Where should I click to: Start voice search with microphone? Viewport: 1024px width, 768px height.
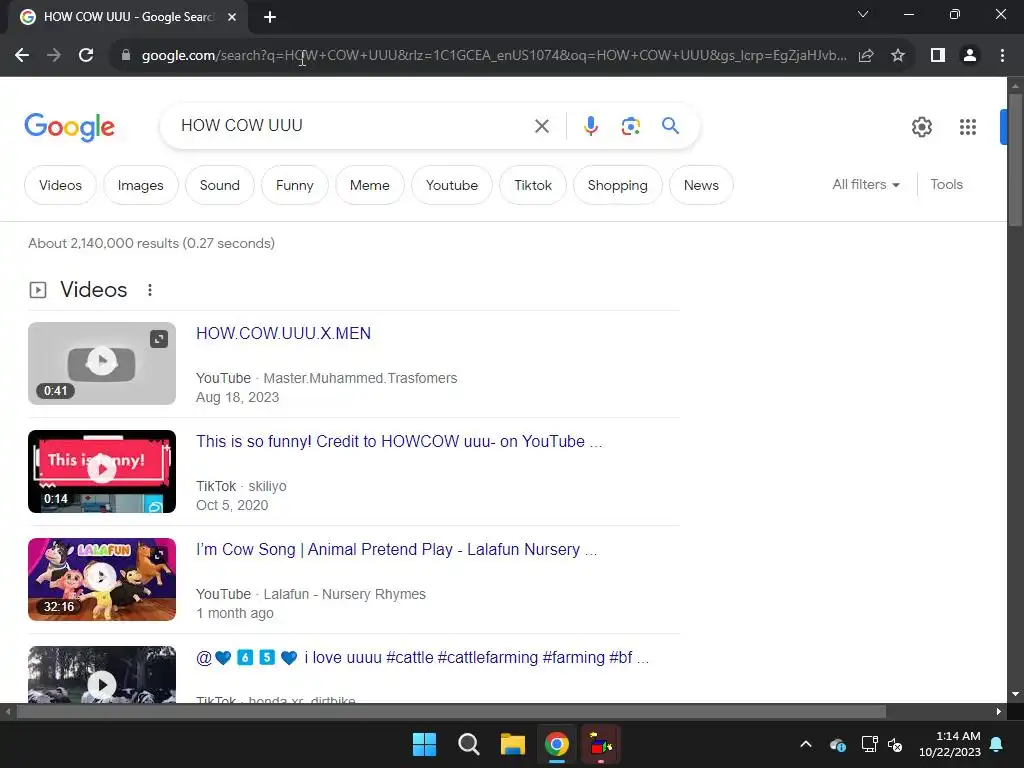590,126
